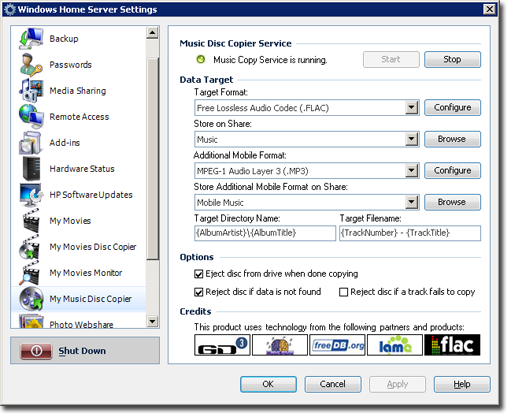Open Media Sharing settings page
The height and width of the screenshot is (416, 510).
tap(79, 91)
